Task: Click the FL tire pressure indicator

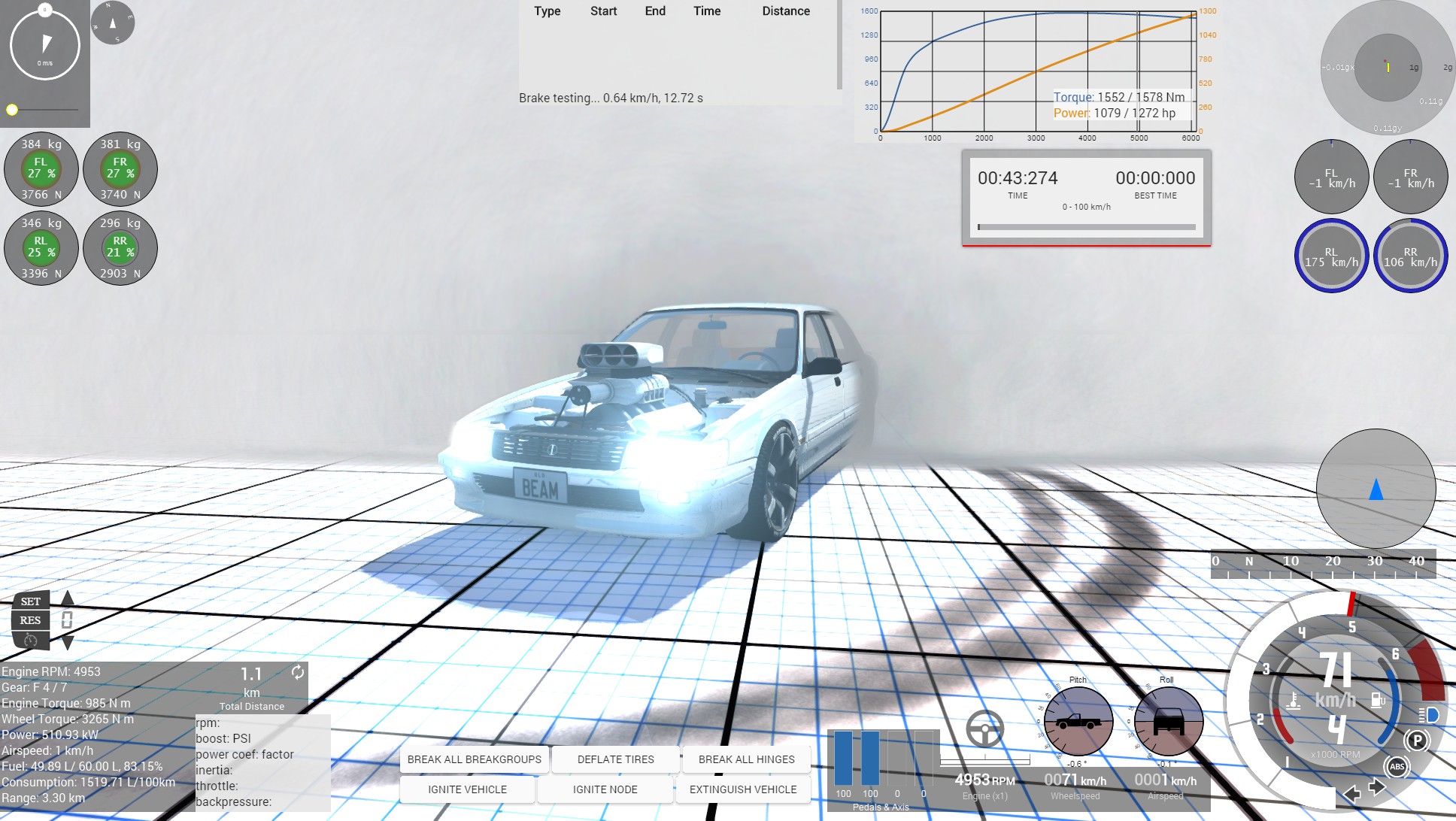Action: pyautogui.click(x=41, y=168)
